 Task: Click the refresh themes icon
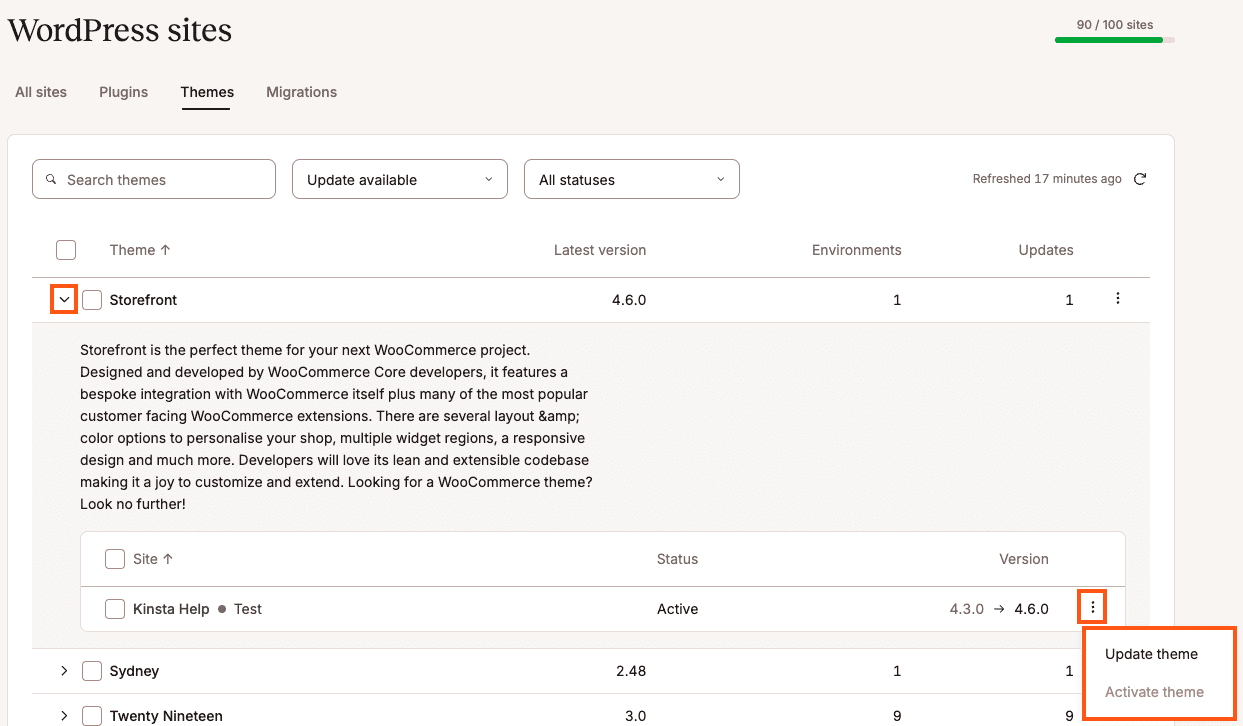(1140, 179)
